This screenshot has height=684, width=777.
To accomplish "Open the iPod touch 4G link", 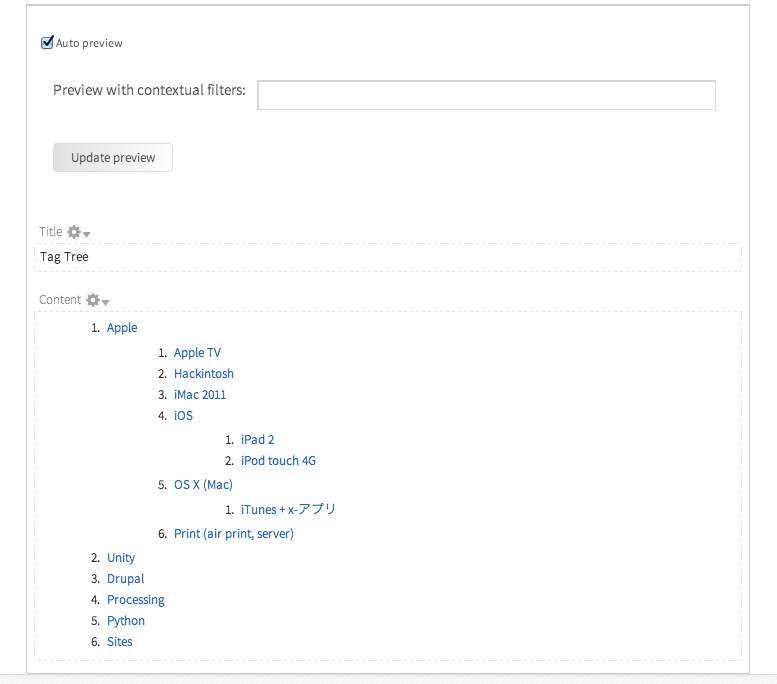I will [x=278, y=460].
